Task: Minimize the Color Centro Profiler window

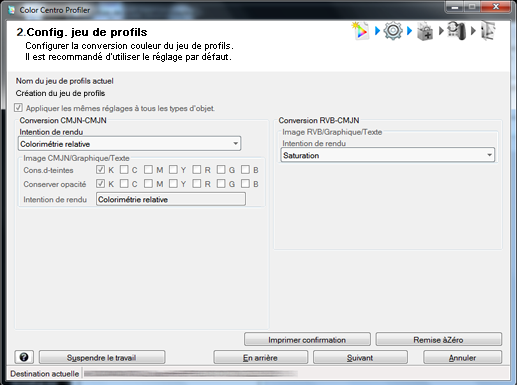Action: tap(455, 7)
